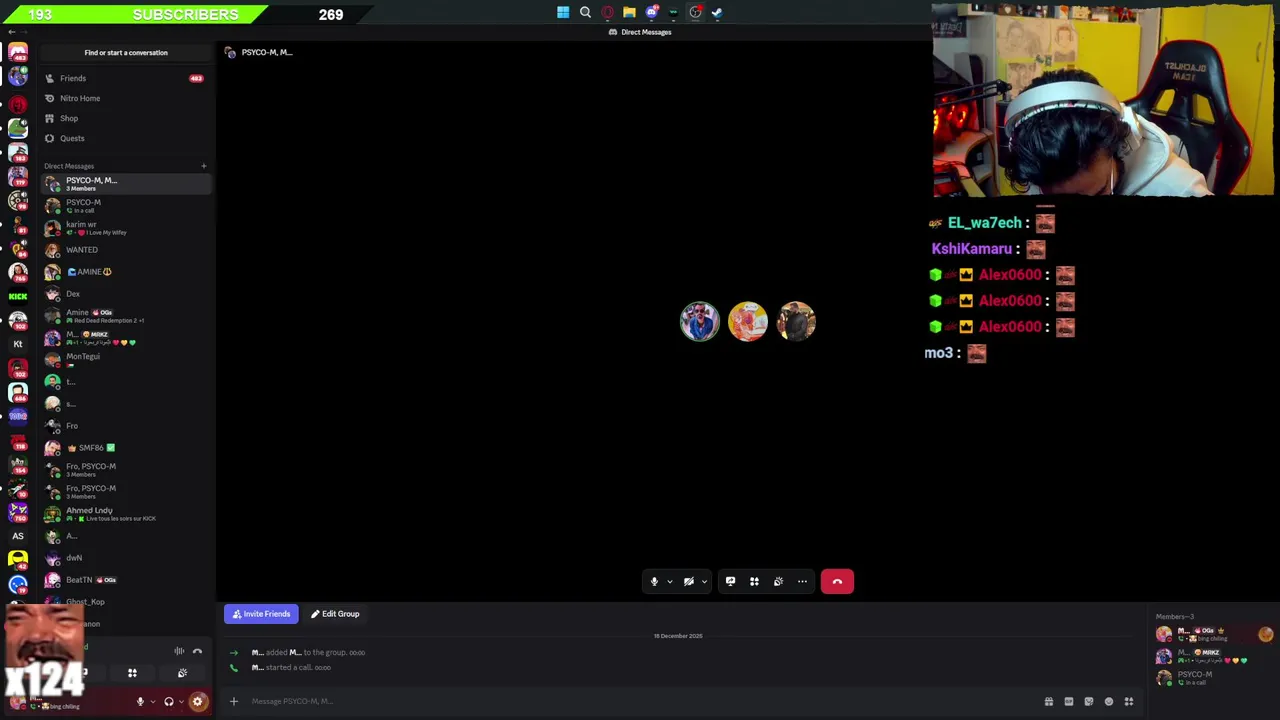Open DM with MonTegui
Viewport: 1280px width, 720px height.
[125, 360]
